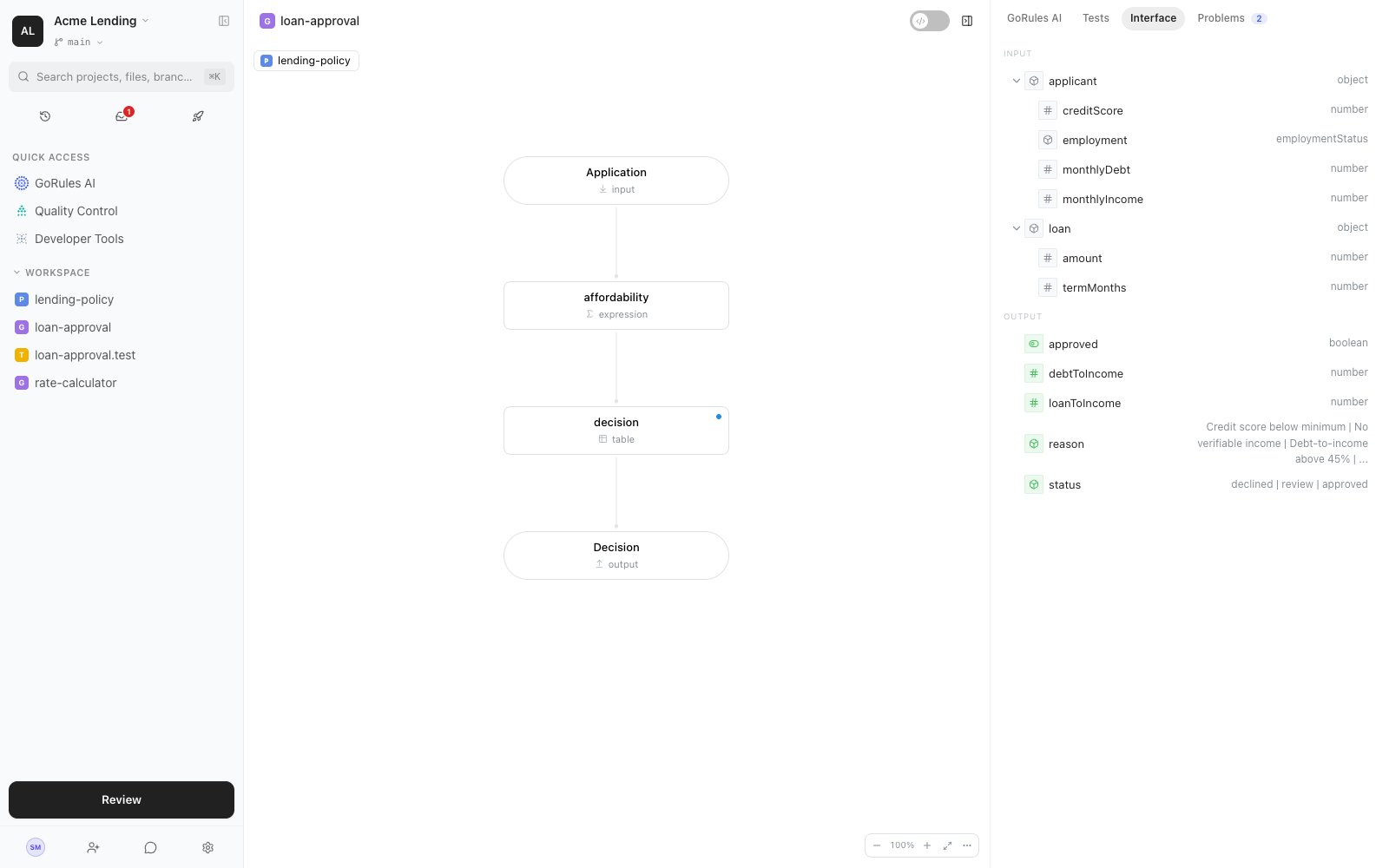Screen dimensions: 1389x868
Task: Click the Review button
Action: click(x=122, y=799)
